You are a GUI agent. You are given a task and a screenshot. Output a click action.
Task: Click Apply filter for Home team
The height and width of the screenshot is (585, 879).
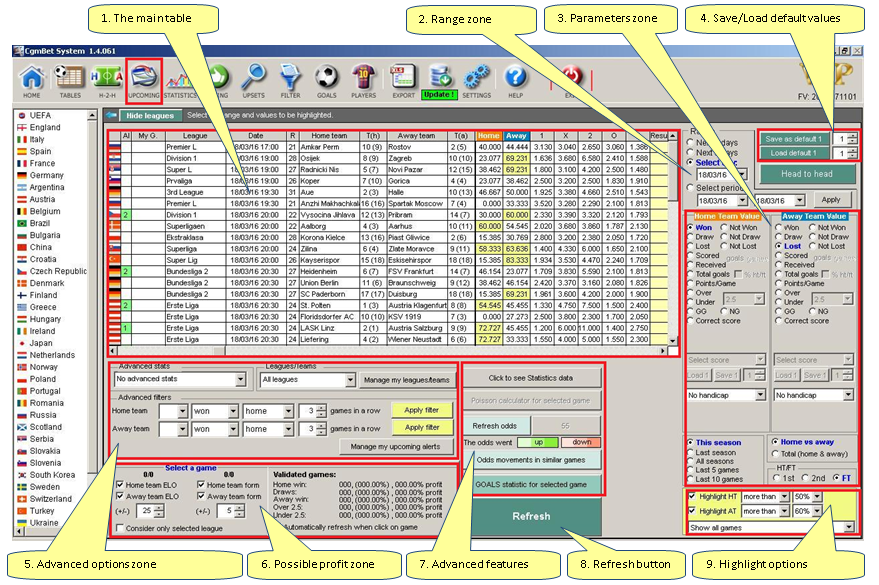pos(422,410)
